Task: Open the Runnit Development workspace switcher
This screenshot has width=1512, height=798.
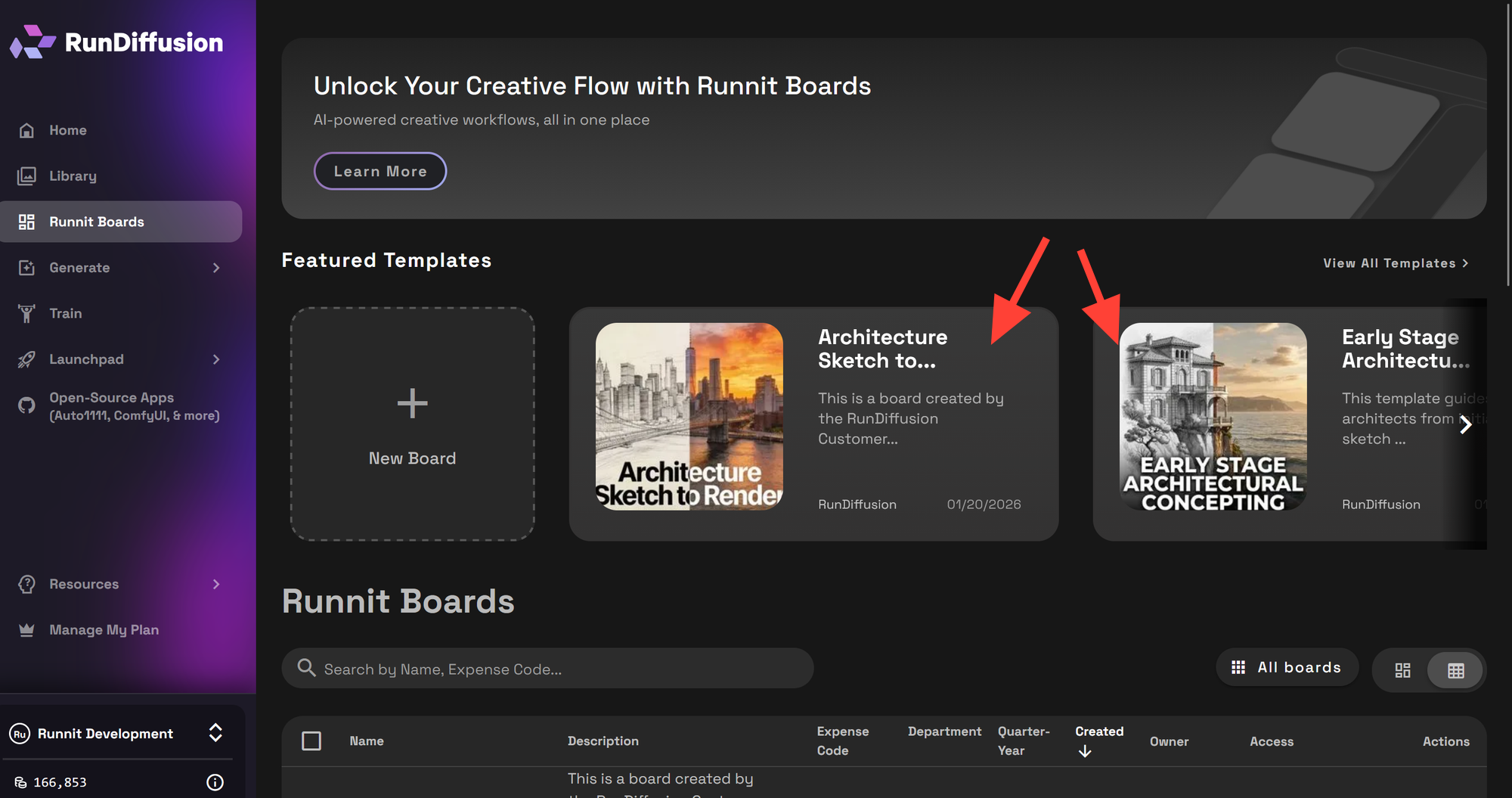Action: pyautogui.click(x=215, y=733)
